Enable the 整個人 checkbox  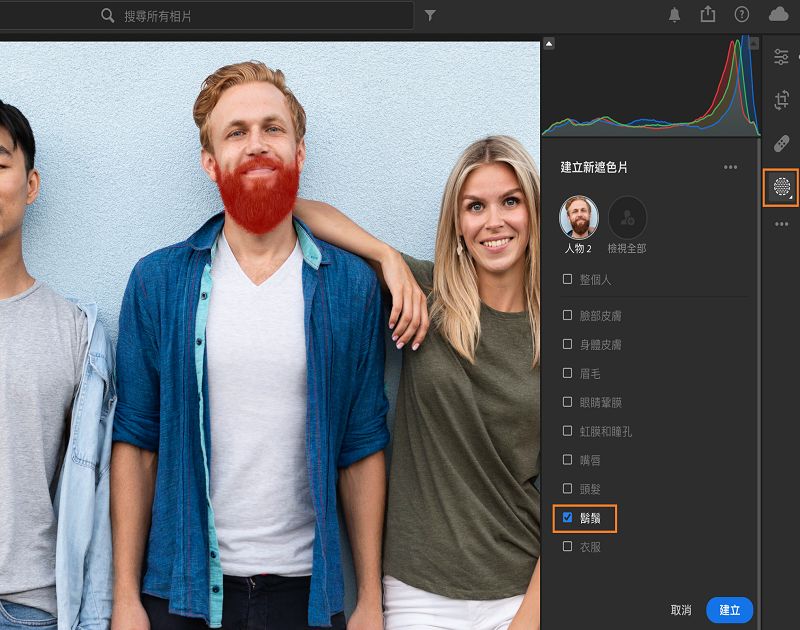[567, 279]
